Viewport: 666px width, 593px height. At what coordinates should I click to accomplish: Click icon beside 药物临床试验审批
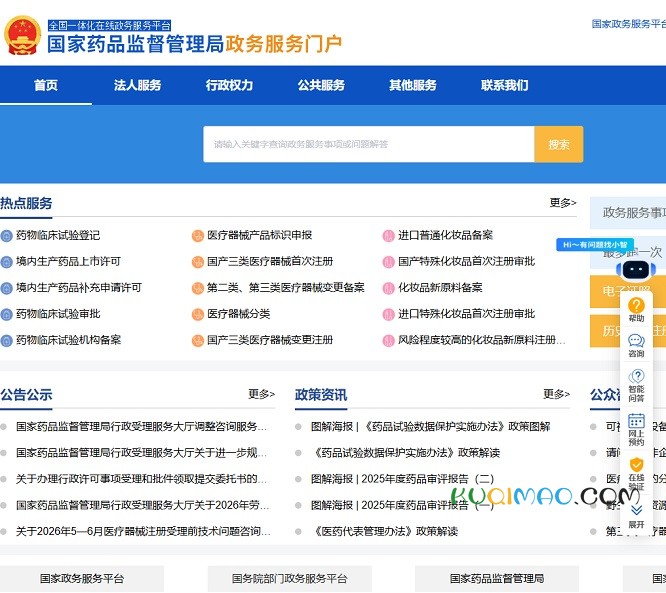(6, 314)
